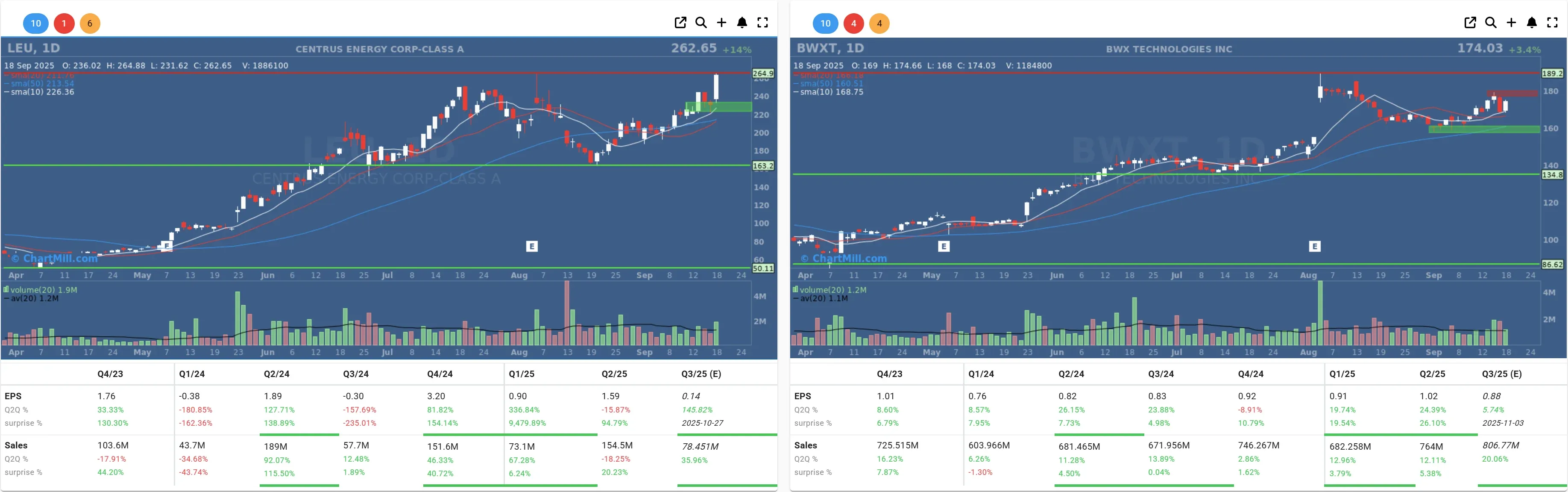Click the volume(20) 1.2M legend on BWXT
The height and width of the screenshot is (492, 1568).
click(830, 290)
